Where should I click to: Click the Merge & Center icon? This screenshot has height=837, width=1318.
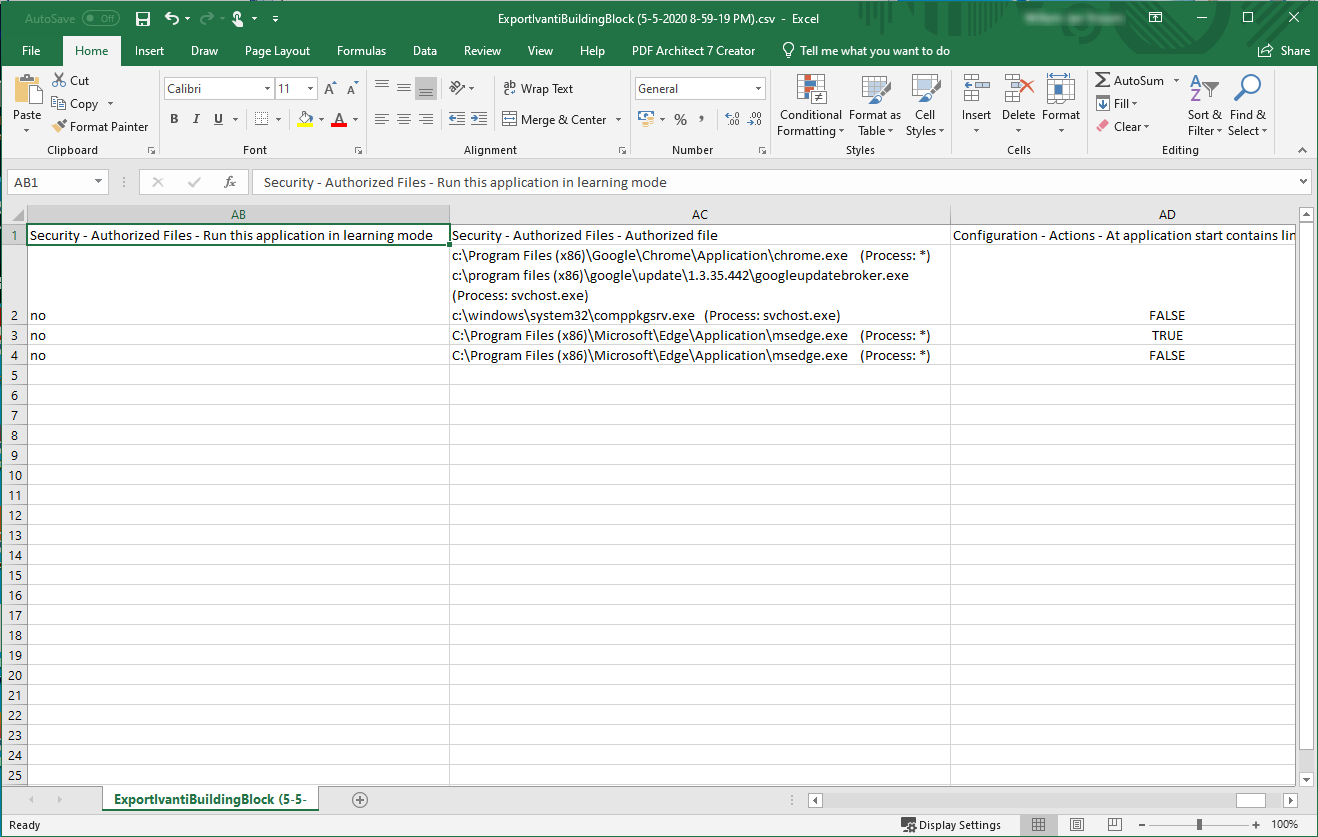[x=509, y=120]
